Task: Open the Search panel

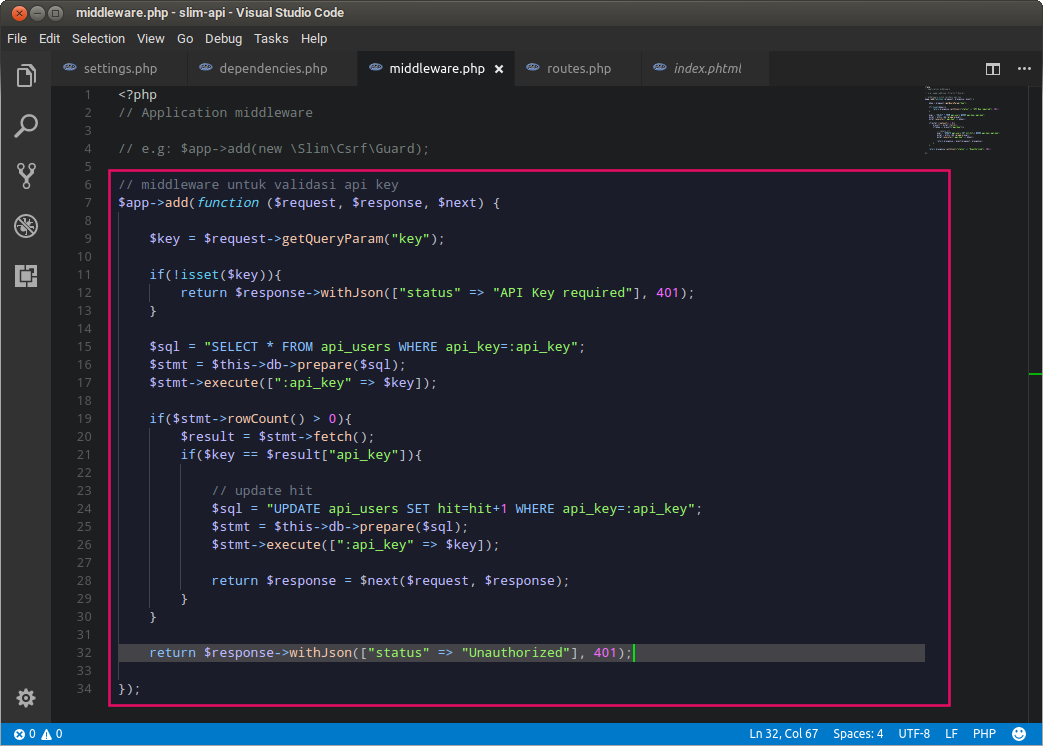Action: (26, 125)
